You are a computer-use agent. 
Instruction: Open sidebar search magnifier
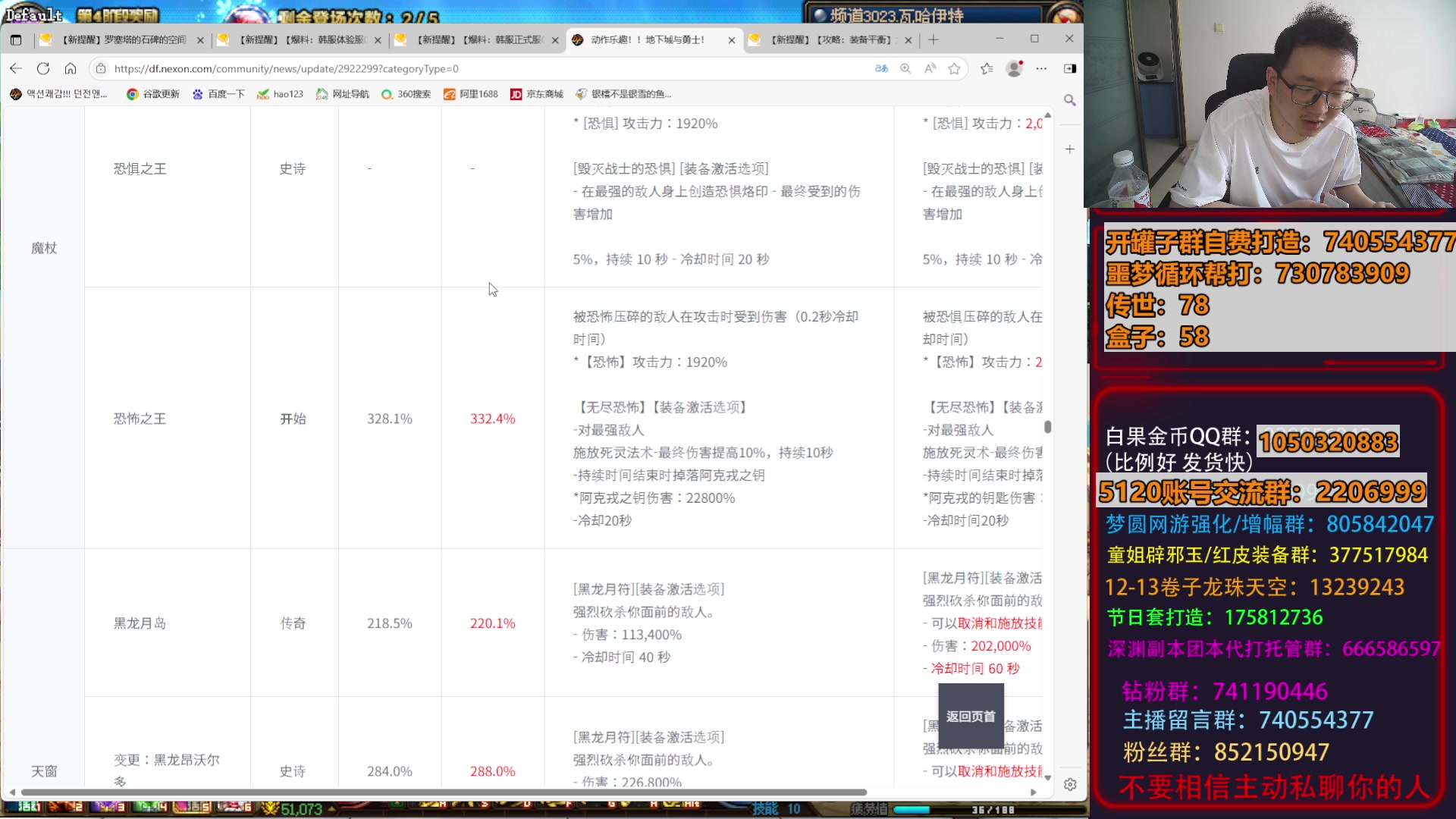pyautogui.click(x=1070, y=100)
